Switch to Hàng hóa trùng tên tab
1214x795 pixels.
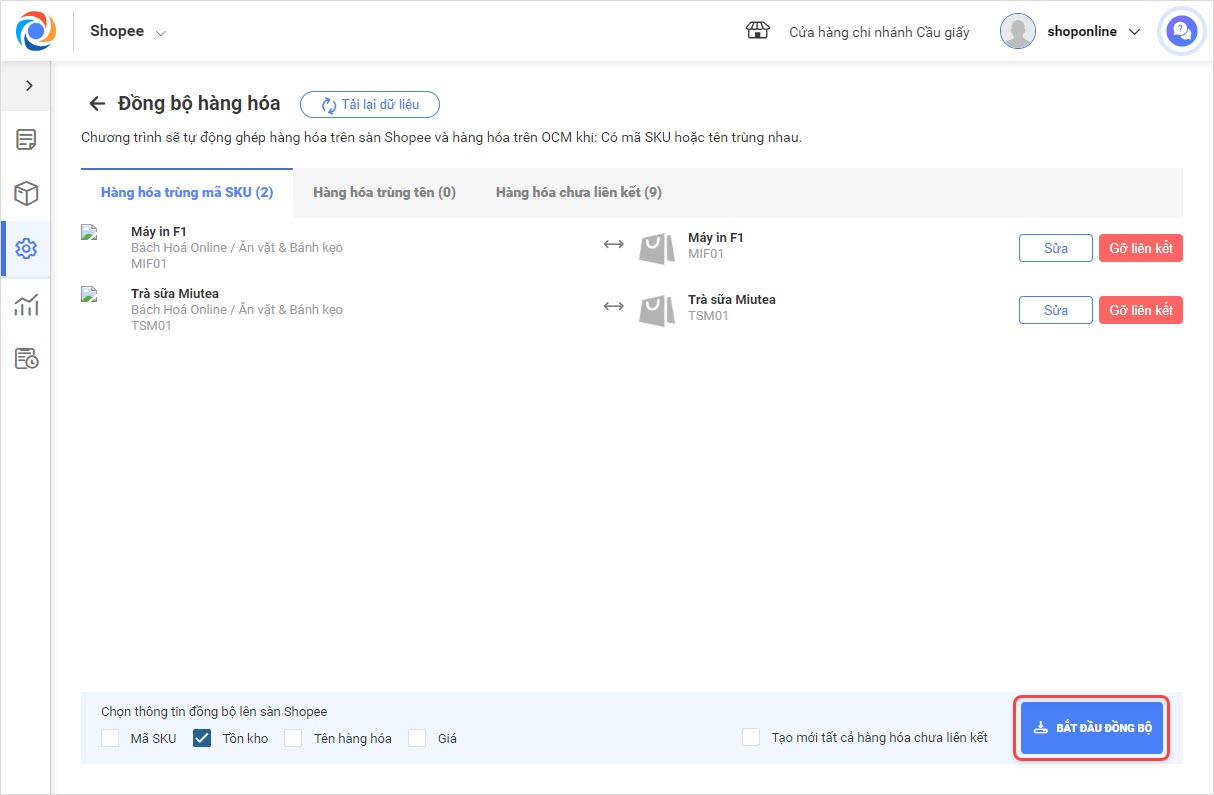point(384,192)
